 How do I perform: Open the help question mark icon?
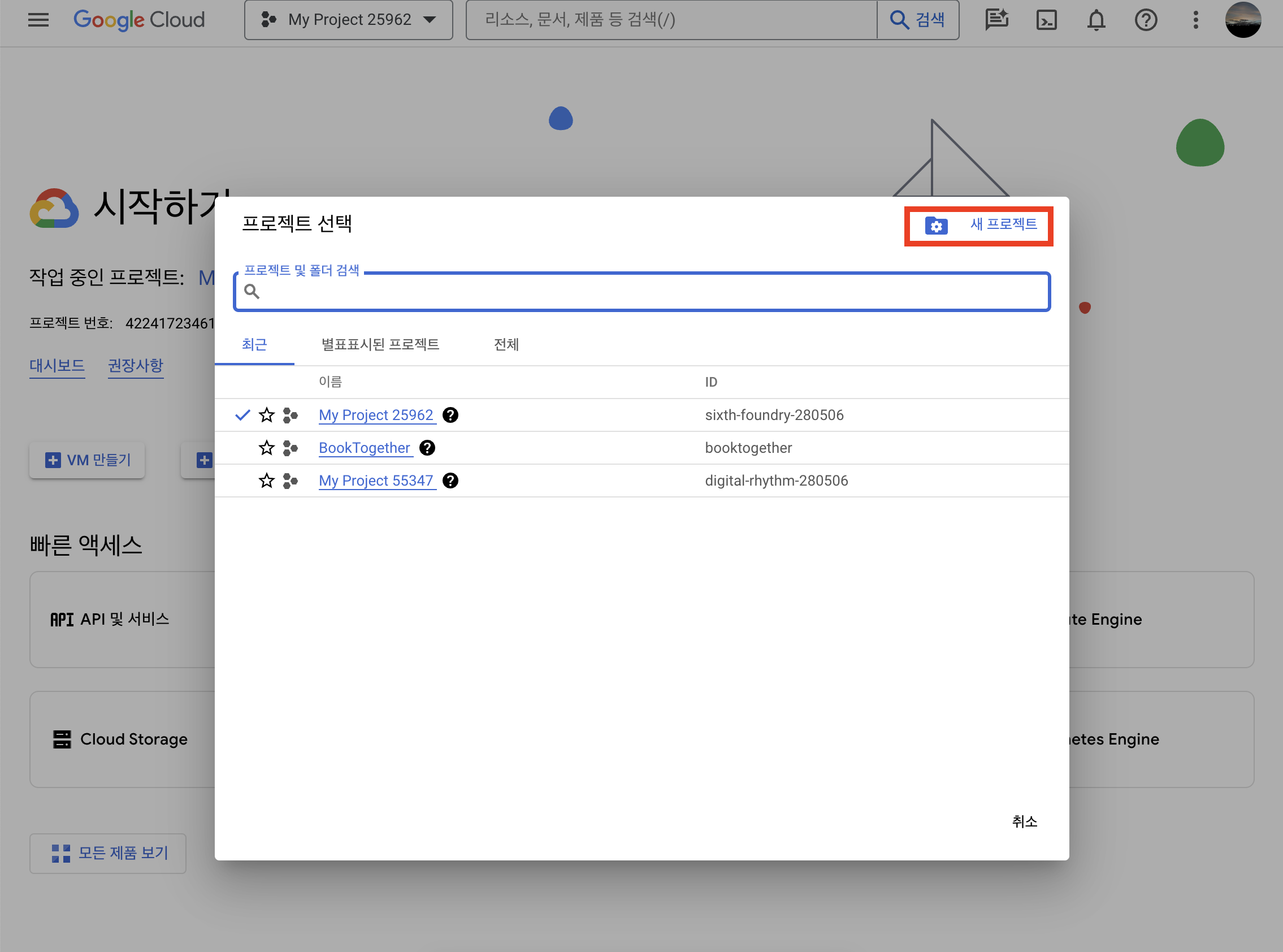pos(1145,20)
